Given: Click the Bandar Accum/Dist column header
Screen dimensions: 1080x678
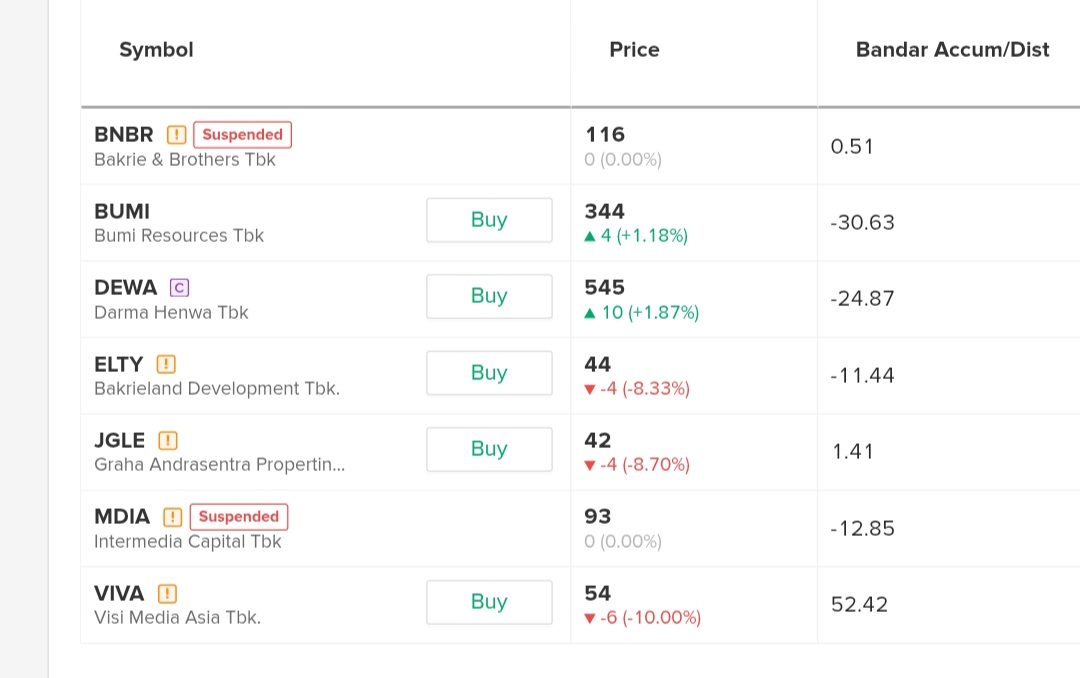Looking at the screenshot, I should pyautogui.click(x=952, y=50).
